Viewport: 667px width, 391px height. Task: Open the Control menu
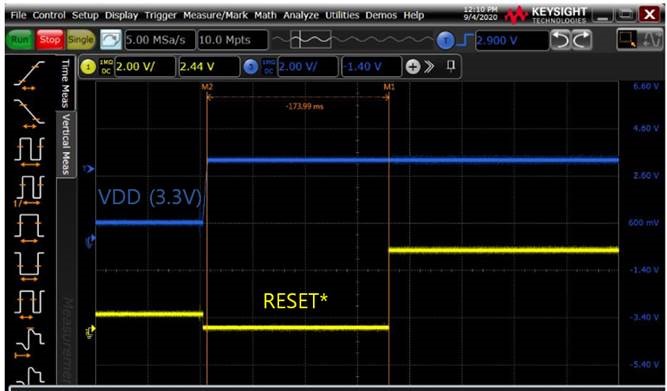(x=49, y=15)
